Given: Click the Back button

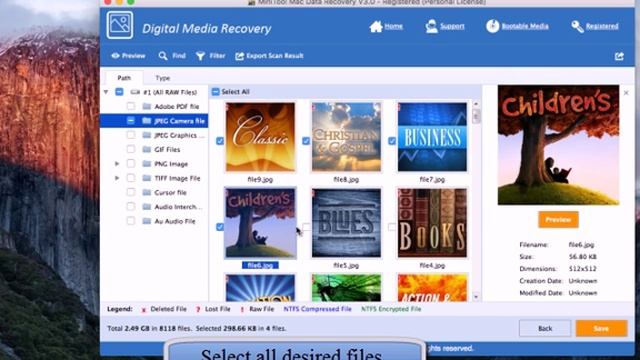Looking at the screenshot, I should point(545,328).
